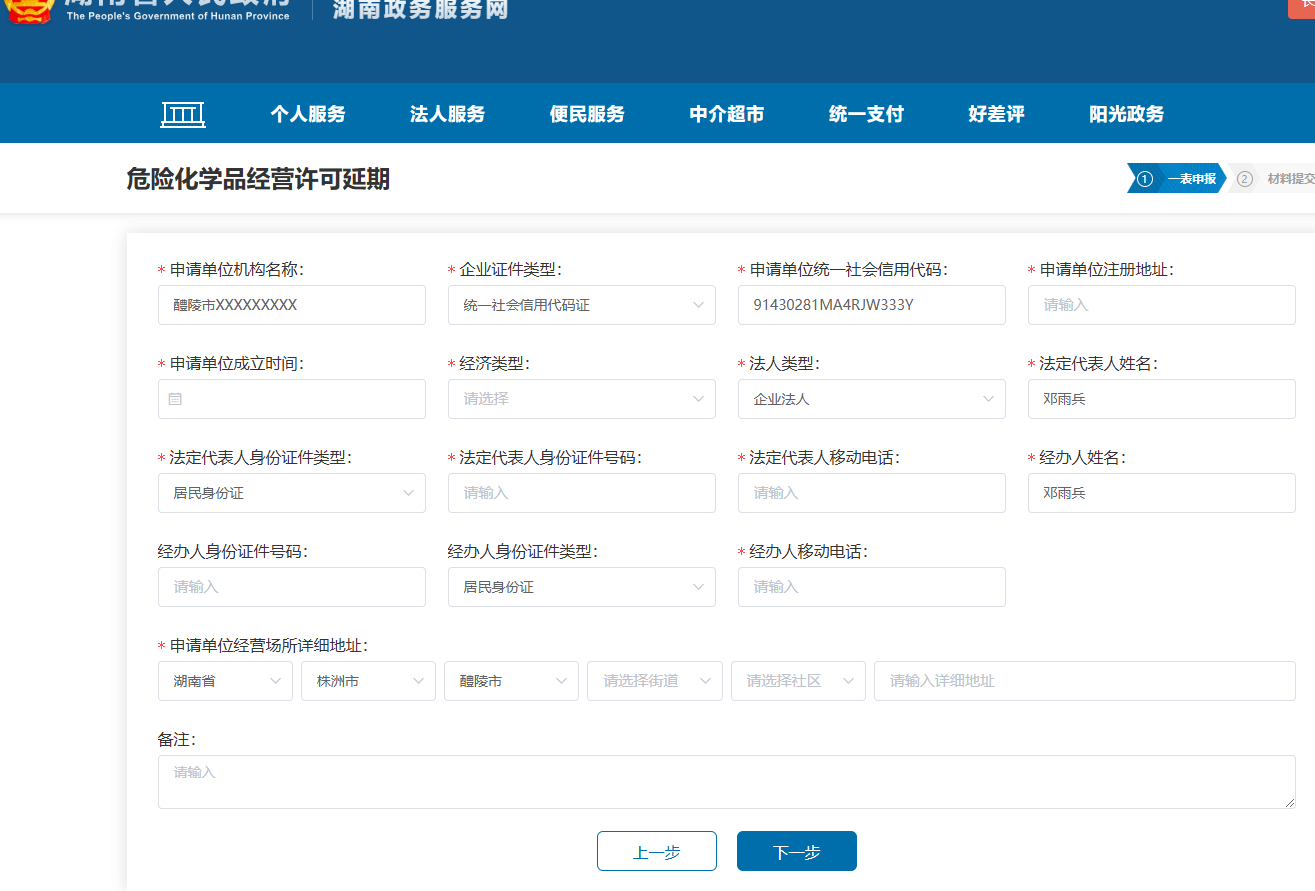Select 中介超市 in navigation bar

pos(726,114)
